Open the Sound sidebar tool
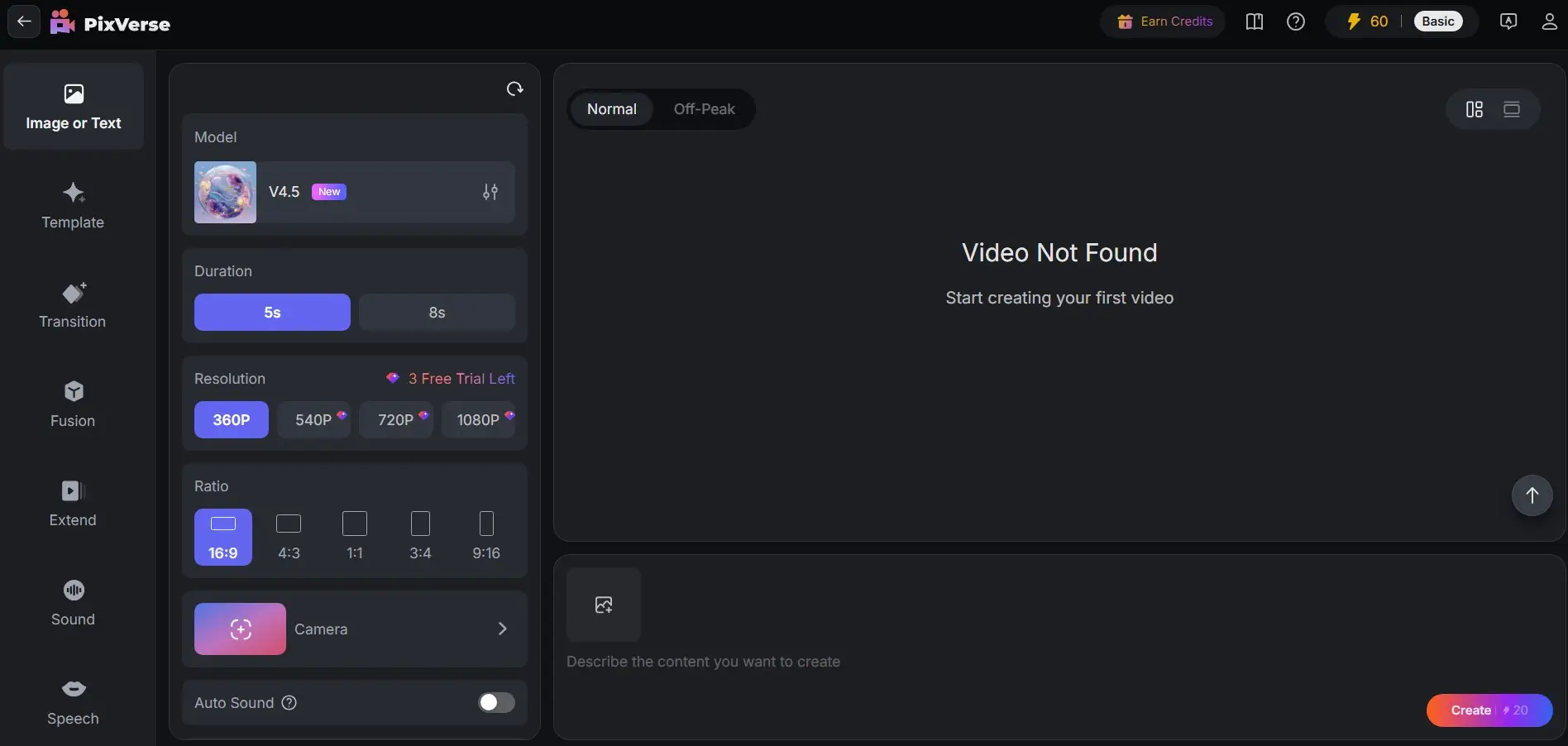 (x=73, y=603)
